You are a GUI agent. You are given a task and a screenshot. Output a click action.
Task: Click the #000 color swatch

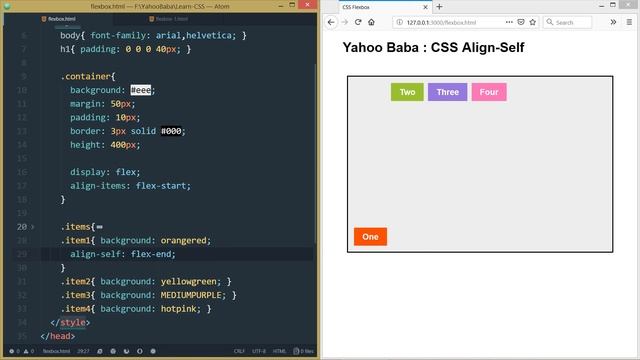pos(171,131)
